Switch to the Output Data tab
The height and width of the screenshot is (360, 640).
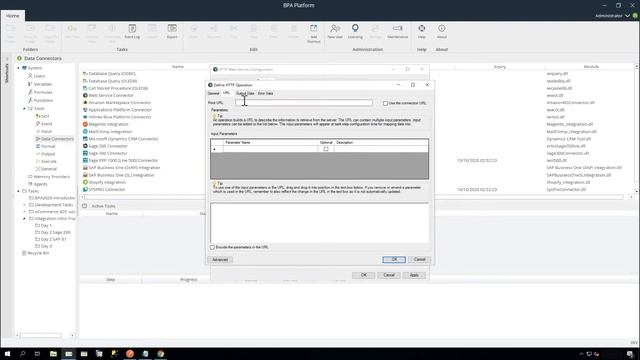(x=245, y=93)
